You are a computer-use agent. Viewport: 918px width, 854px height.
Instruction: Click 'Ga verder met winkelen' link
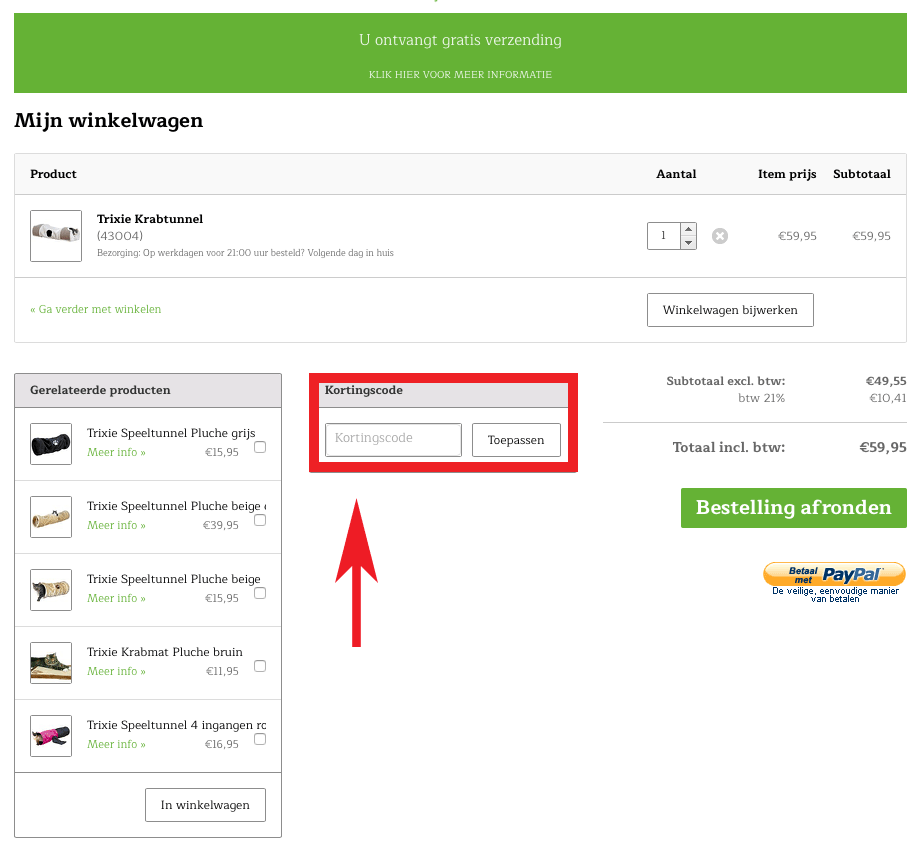coord(95,309)
